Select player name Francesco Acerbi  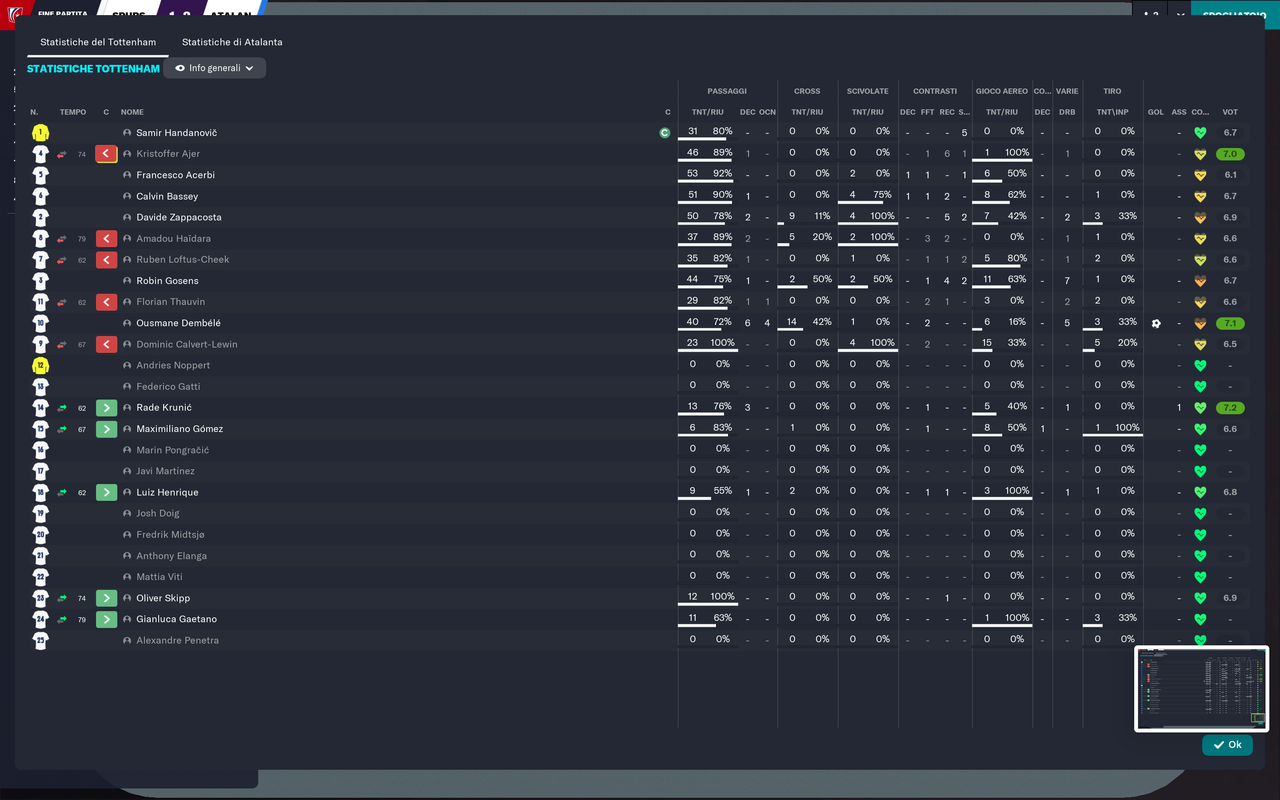pos(175,175)
